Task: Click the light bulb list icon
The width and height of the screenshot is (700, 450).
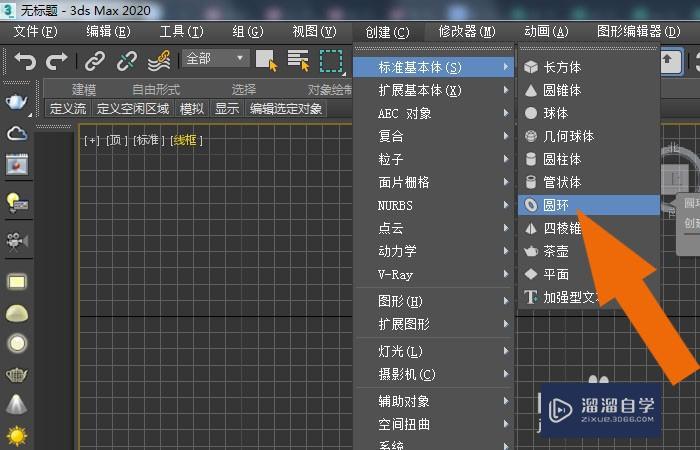Action: coord(17,203)
